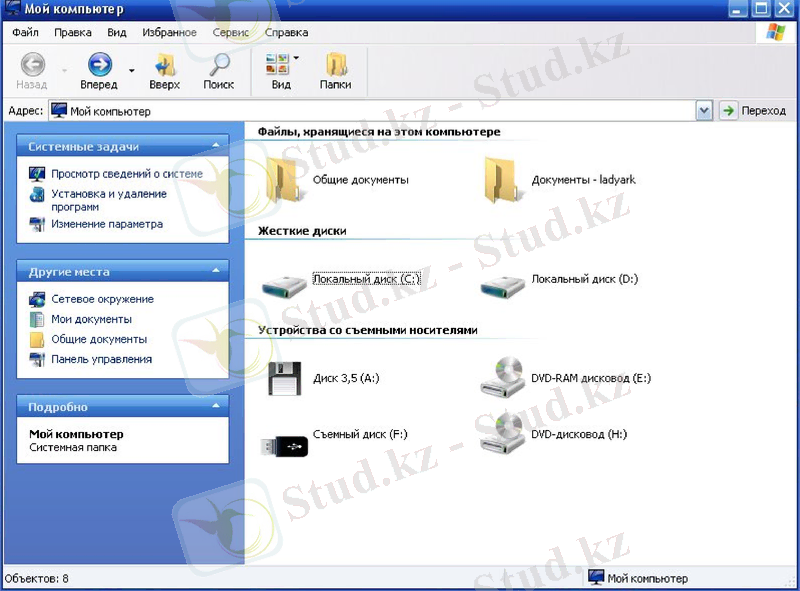This screenshot has height=591, width=800.
Task: Select the Диск 3,5 (A:) floppy icon
Action: pyautogui.click(x=285, y=379)
